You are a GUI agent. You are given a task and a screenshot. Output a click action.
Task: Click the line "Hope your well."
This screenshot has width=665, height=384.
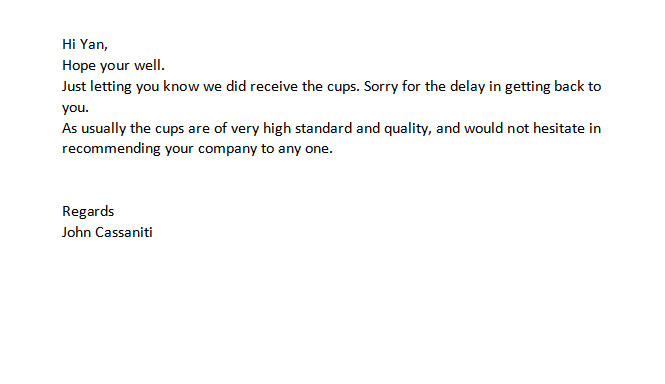pos(113,65)
